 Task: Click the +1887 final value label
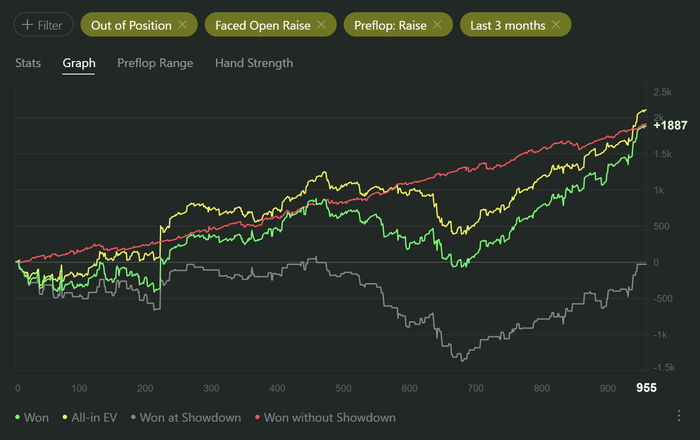(669, 126)
